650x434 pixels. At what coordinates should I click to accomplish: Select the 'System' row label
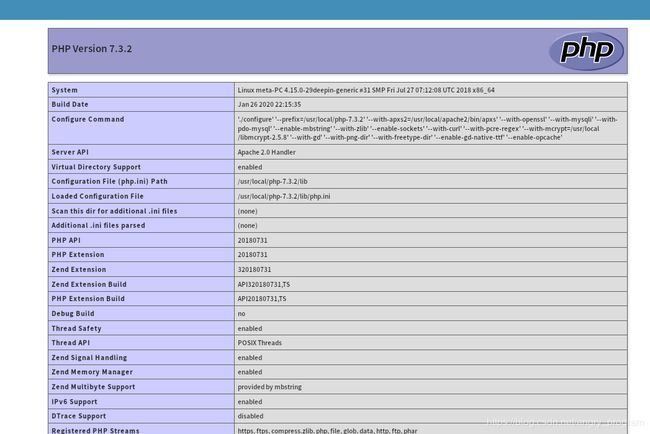click(64, 90)
